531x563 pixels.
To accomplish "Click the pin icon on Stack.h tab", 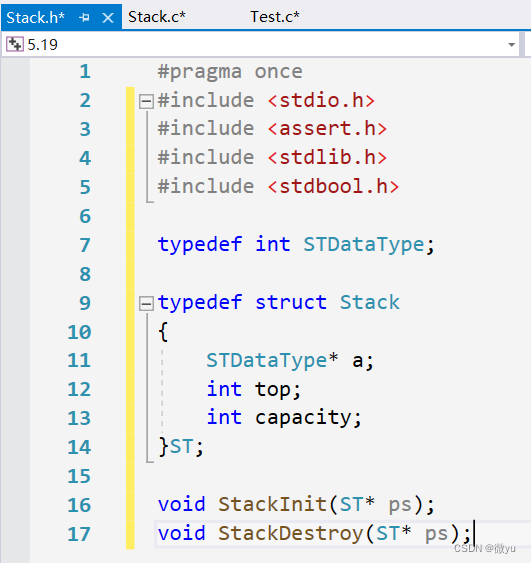I will point(84,17).
